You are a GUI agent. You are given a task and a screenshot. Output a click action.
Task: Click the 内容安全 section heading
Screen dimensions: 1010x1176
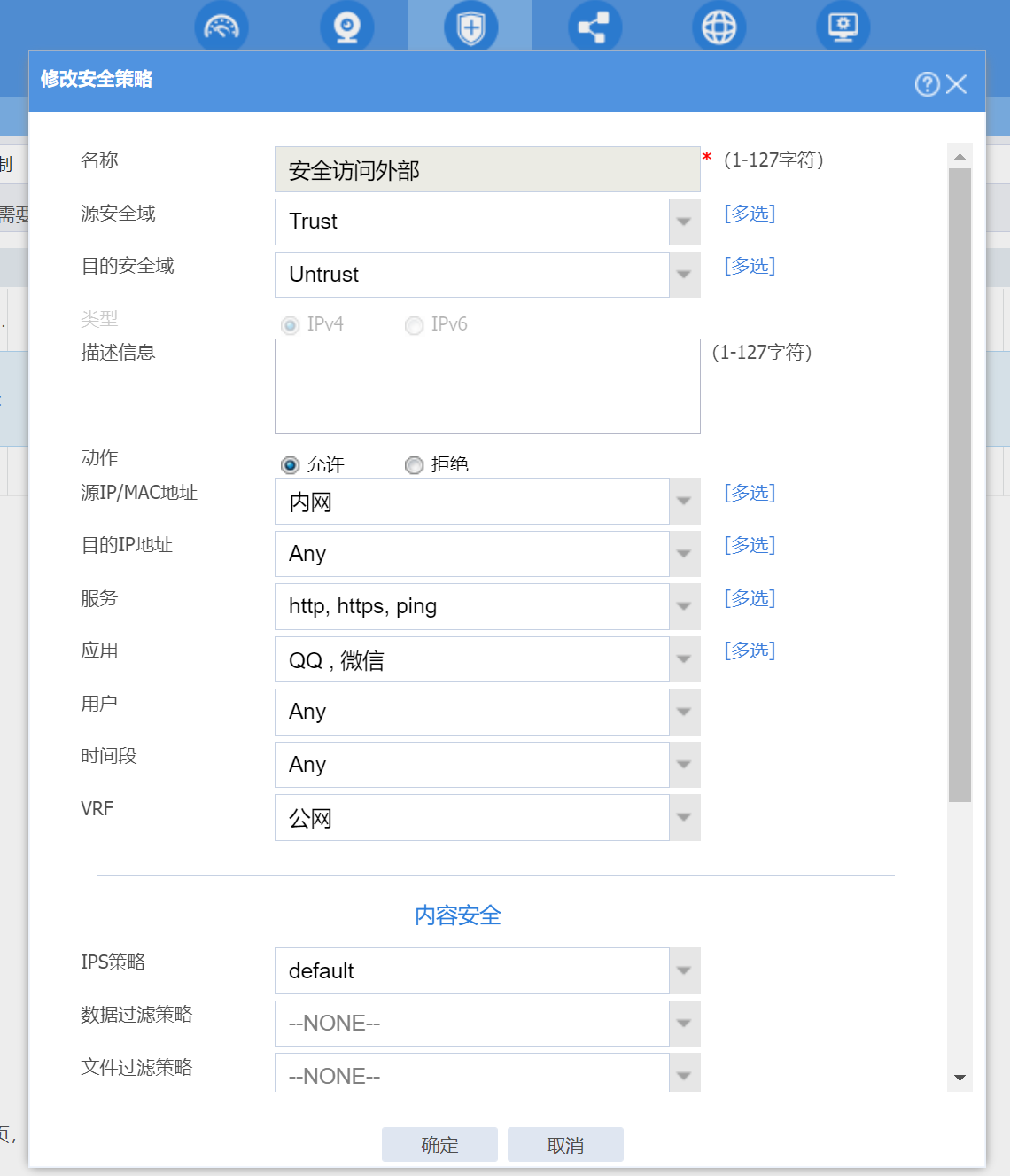click(x=458, y=915)
